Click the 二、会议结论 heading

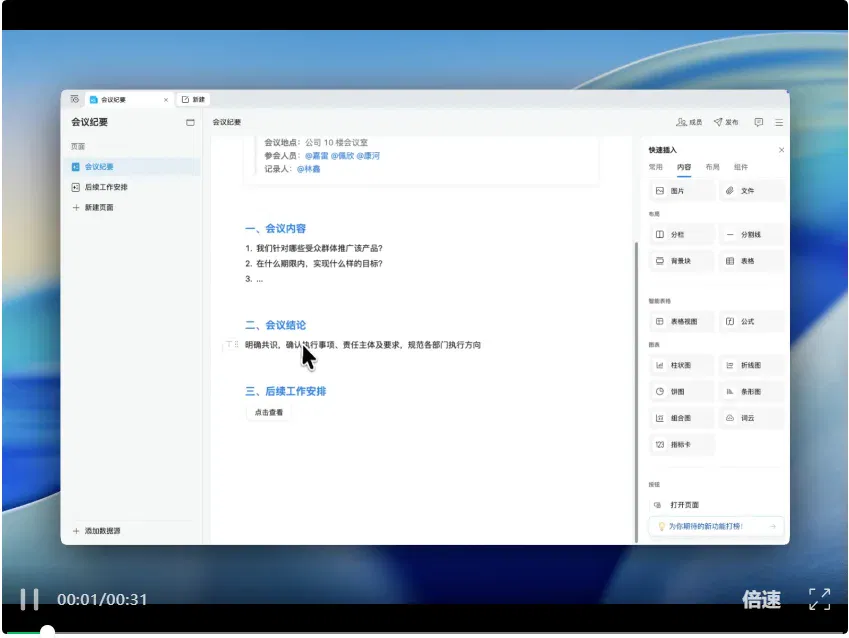click(x=276, y=325)
